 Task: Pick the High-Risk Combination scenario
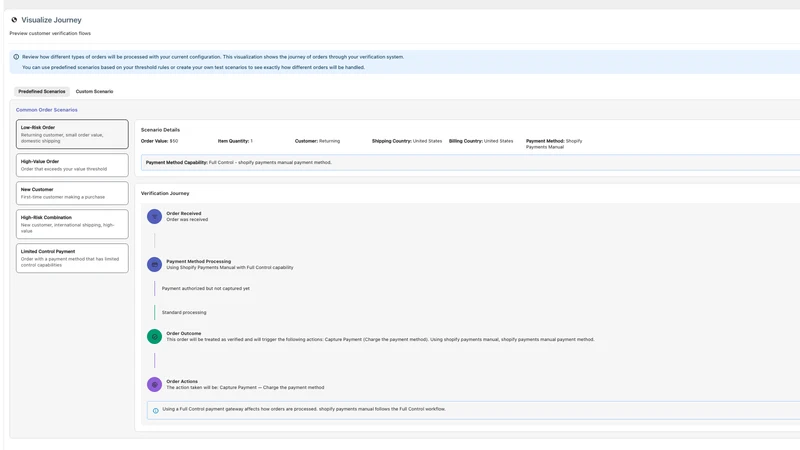point(72,224)
